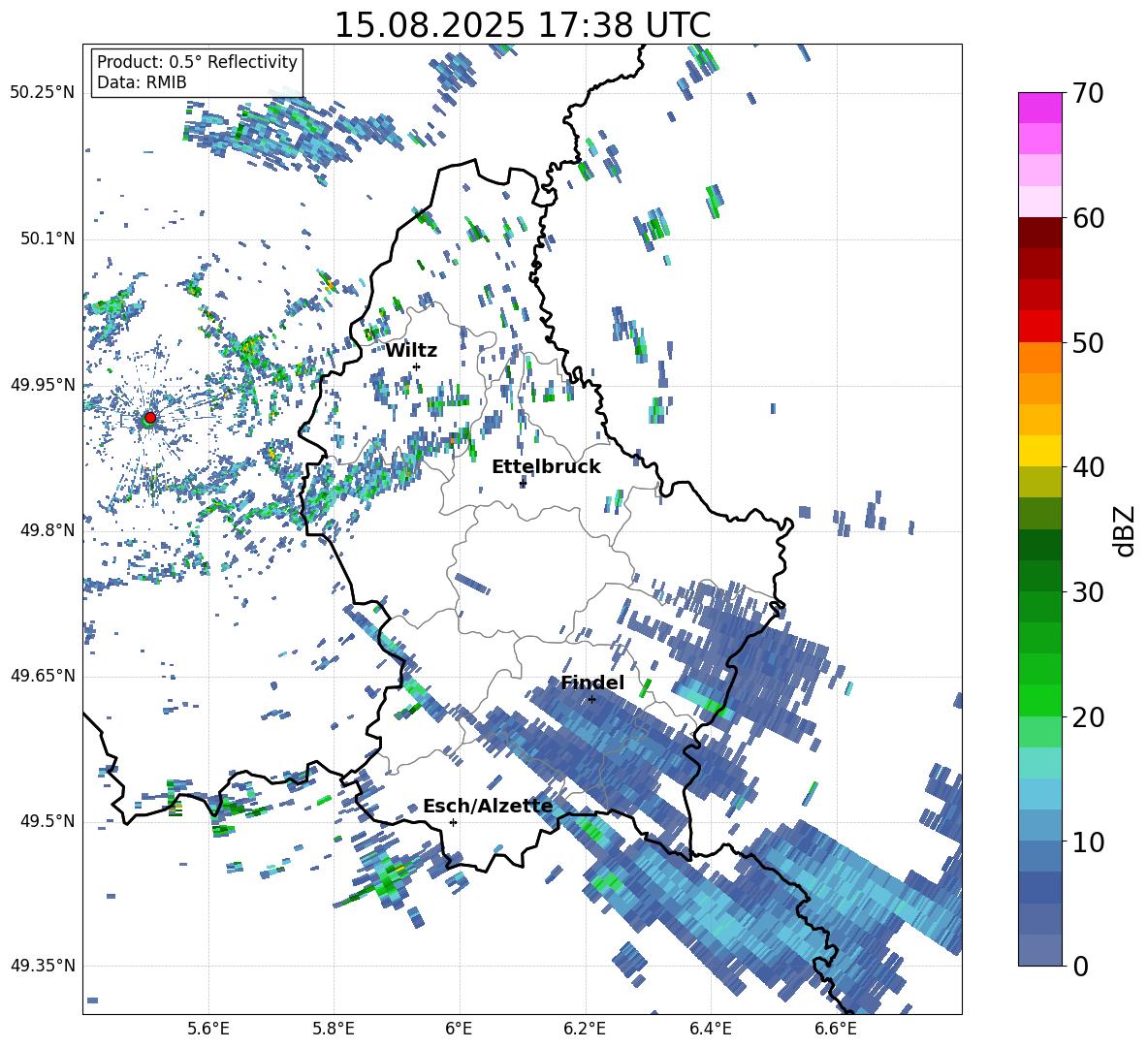Click the 6.6°E longitude label
The width and height of the screenshot is (1148, 1048).
click(x=836, y=1029)
